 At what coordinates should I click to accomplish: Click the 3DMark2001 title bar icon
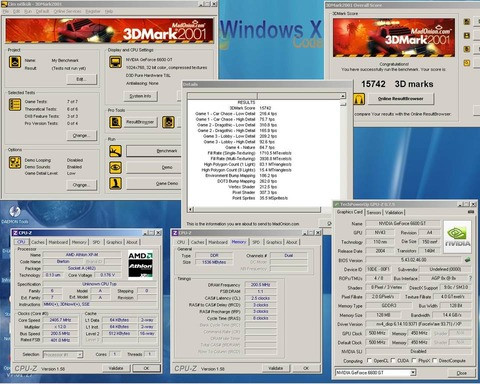5,4
